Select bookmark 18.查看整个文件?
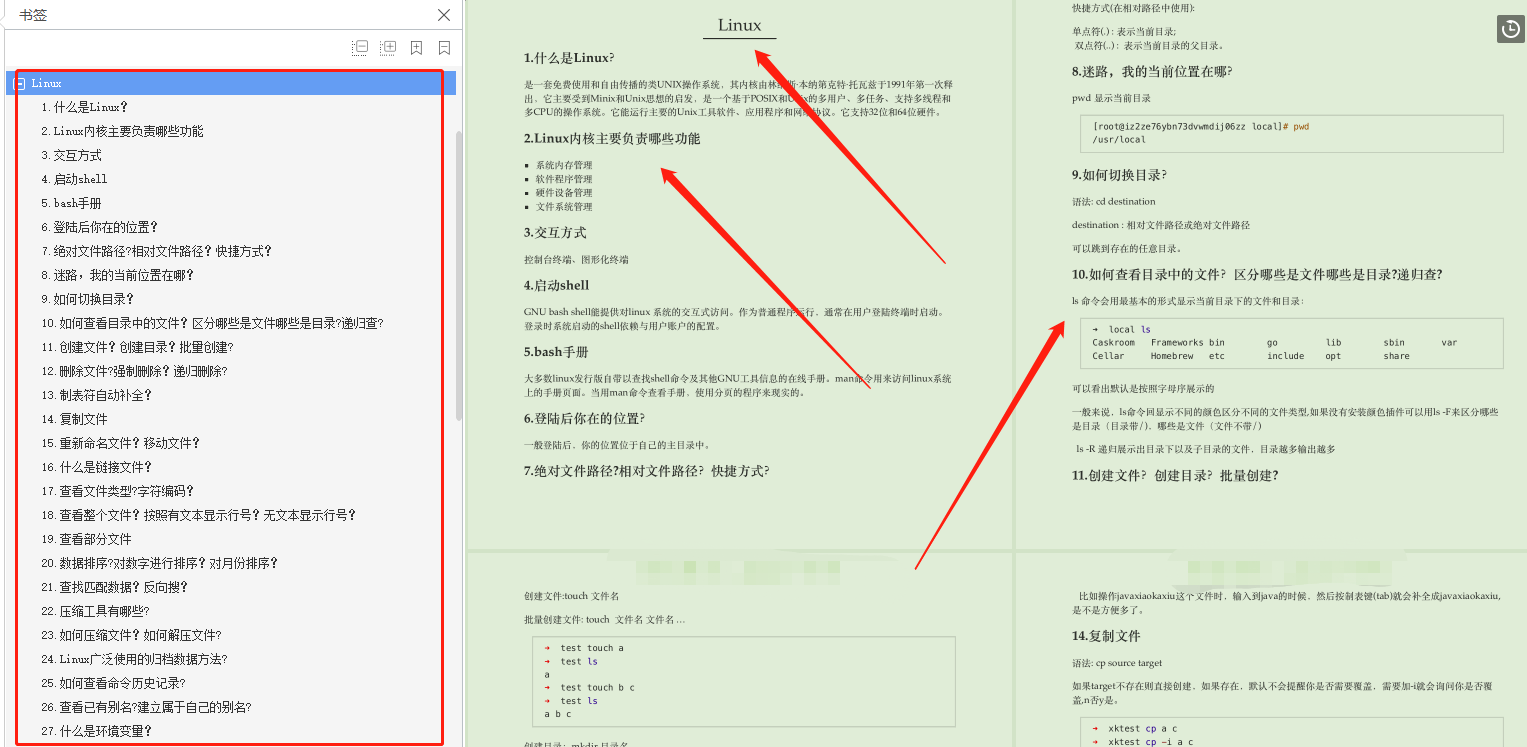This screenshot has height=747, width=1527. pyautogui.click(x=198, y=515)
